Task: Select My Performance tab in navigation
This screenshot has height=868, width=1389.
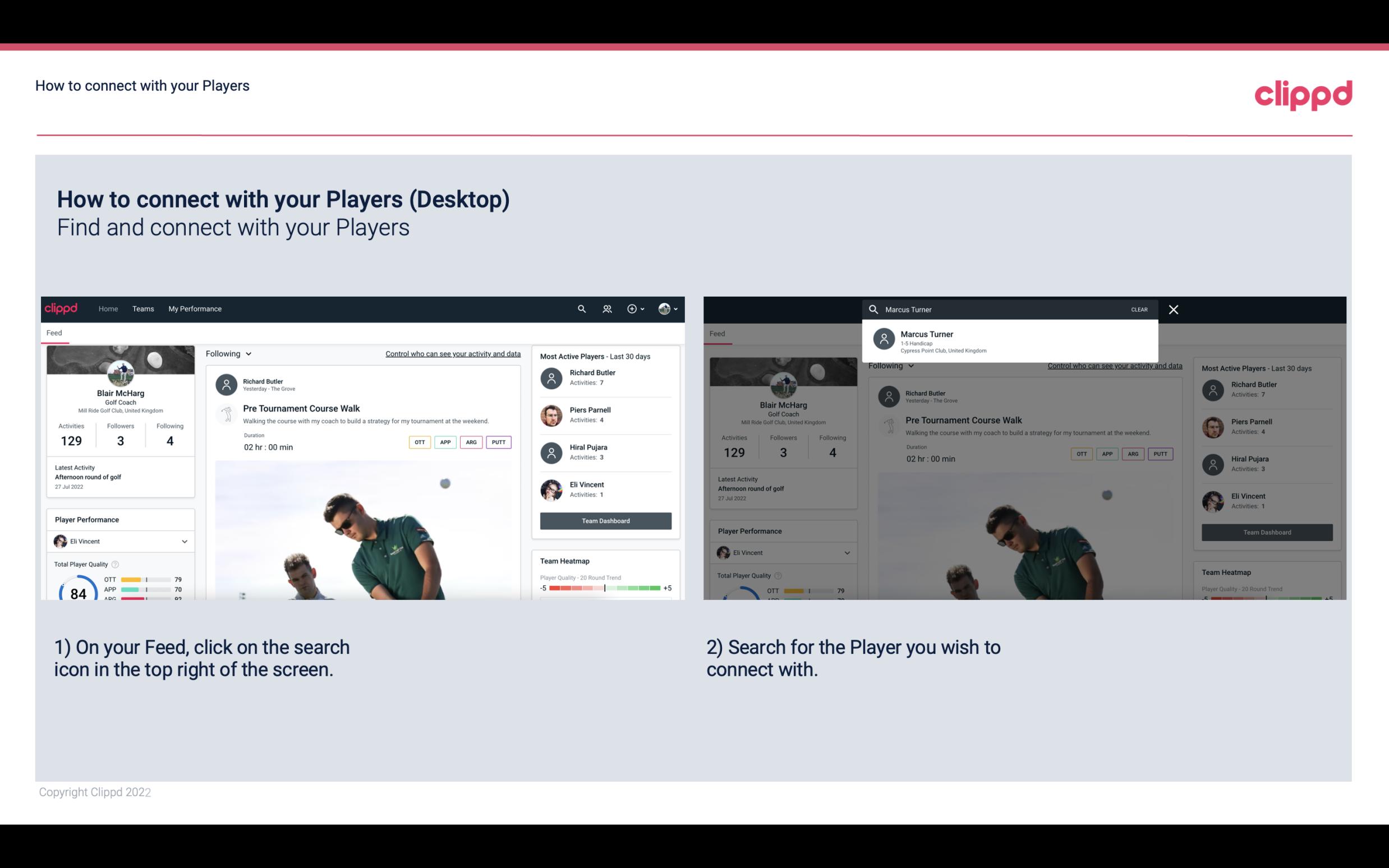Action: [x=195, y=308]
